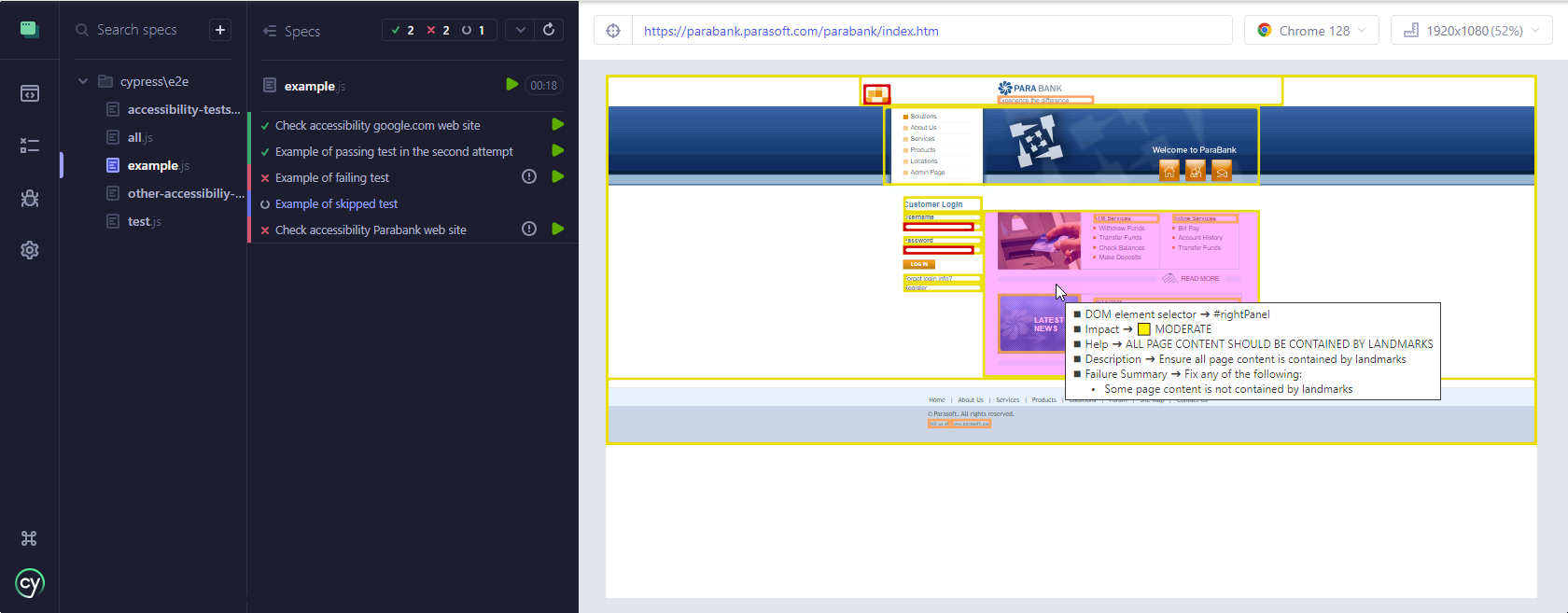Add a new spec with plus button
1568x613 pixels.
pos(220,30)
